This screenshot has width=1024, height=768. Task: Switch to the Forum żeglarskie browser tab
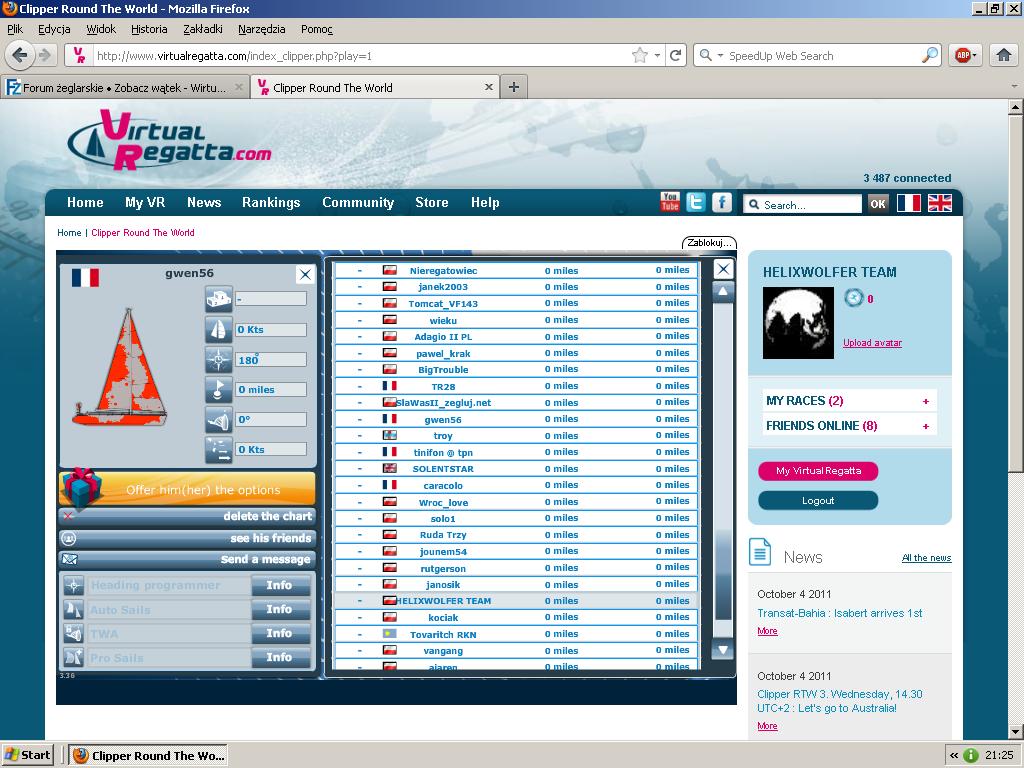pos(124,88)
